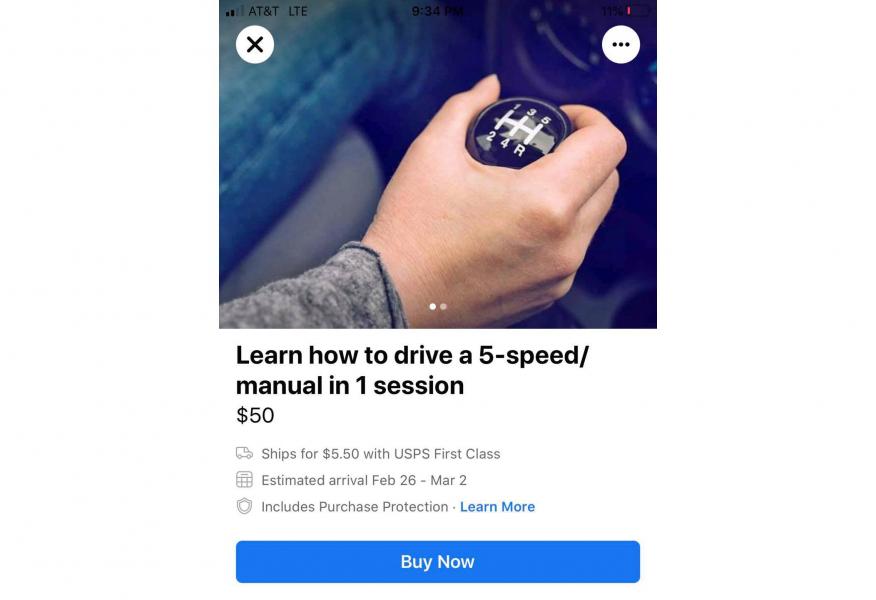Close the listing with the X button
Image resolution: width=876 pixels, height=600 pixels.
coord(255,44)
